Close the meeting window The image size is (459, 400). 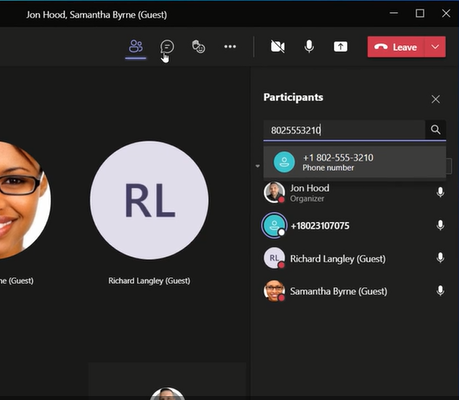(x=446, y=13)
